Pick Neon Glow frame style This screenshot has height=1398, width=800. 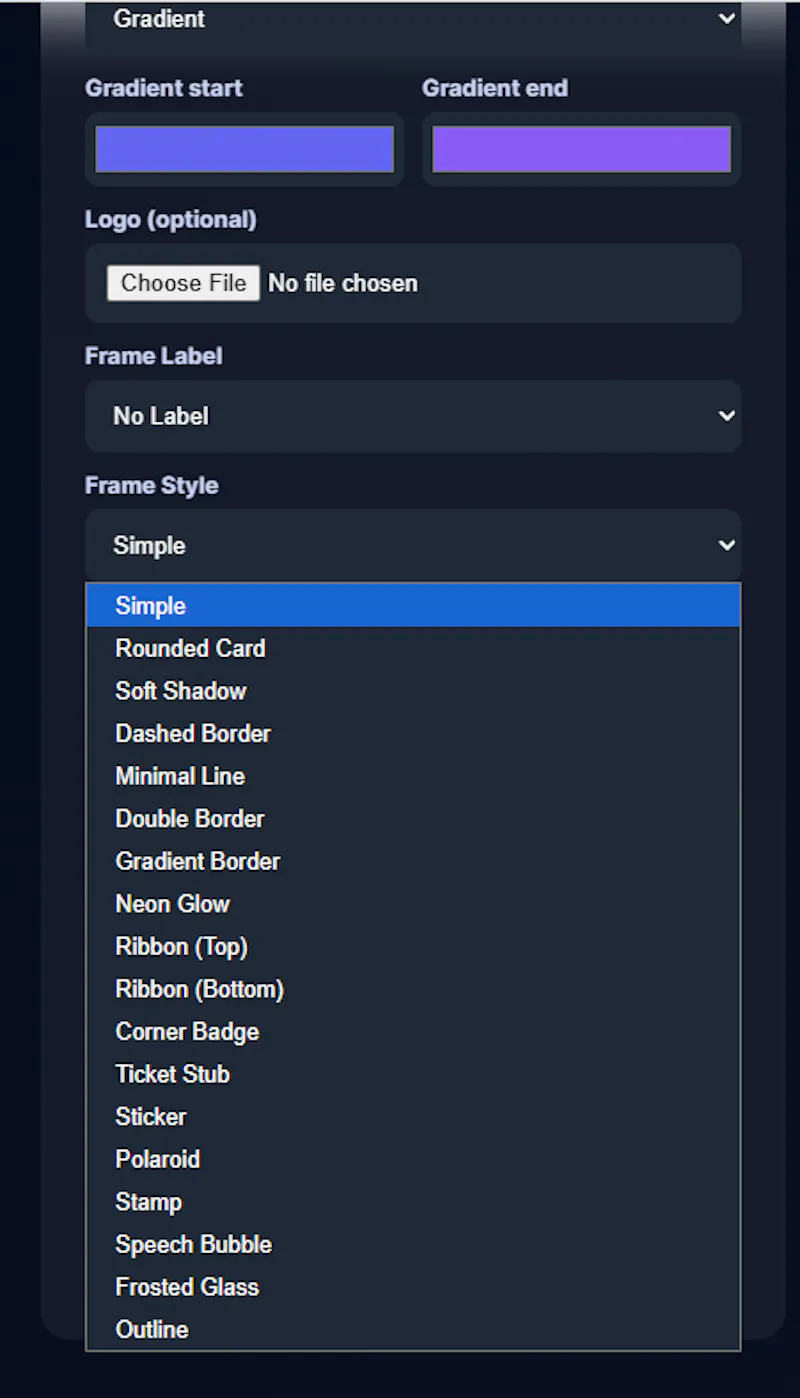413,904
